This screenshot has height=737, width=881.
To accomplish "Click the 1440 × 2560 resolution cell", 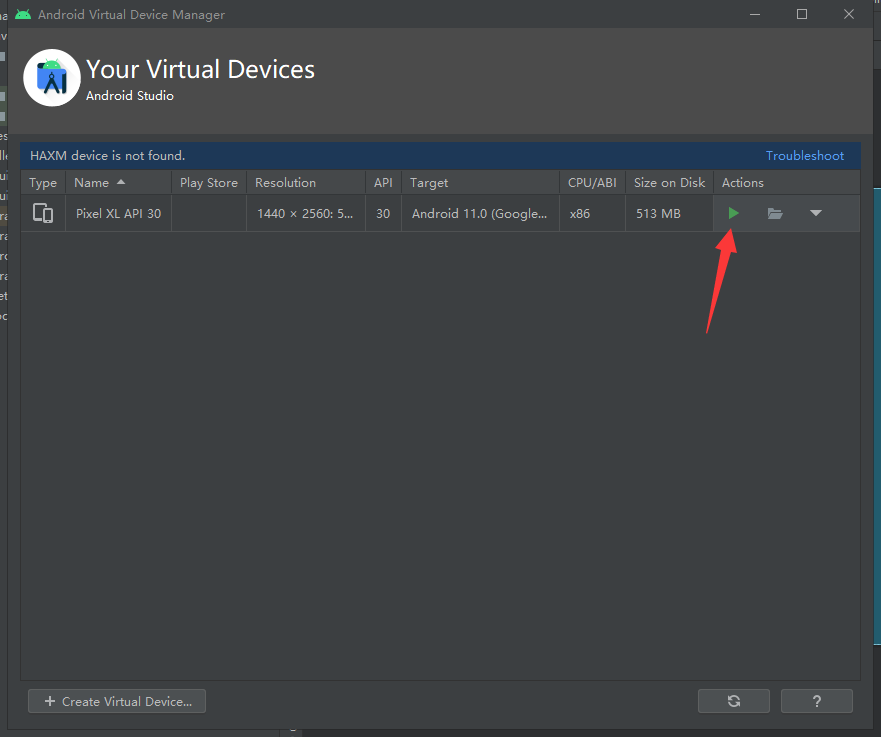I will click(x=306, y=213).
